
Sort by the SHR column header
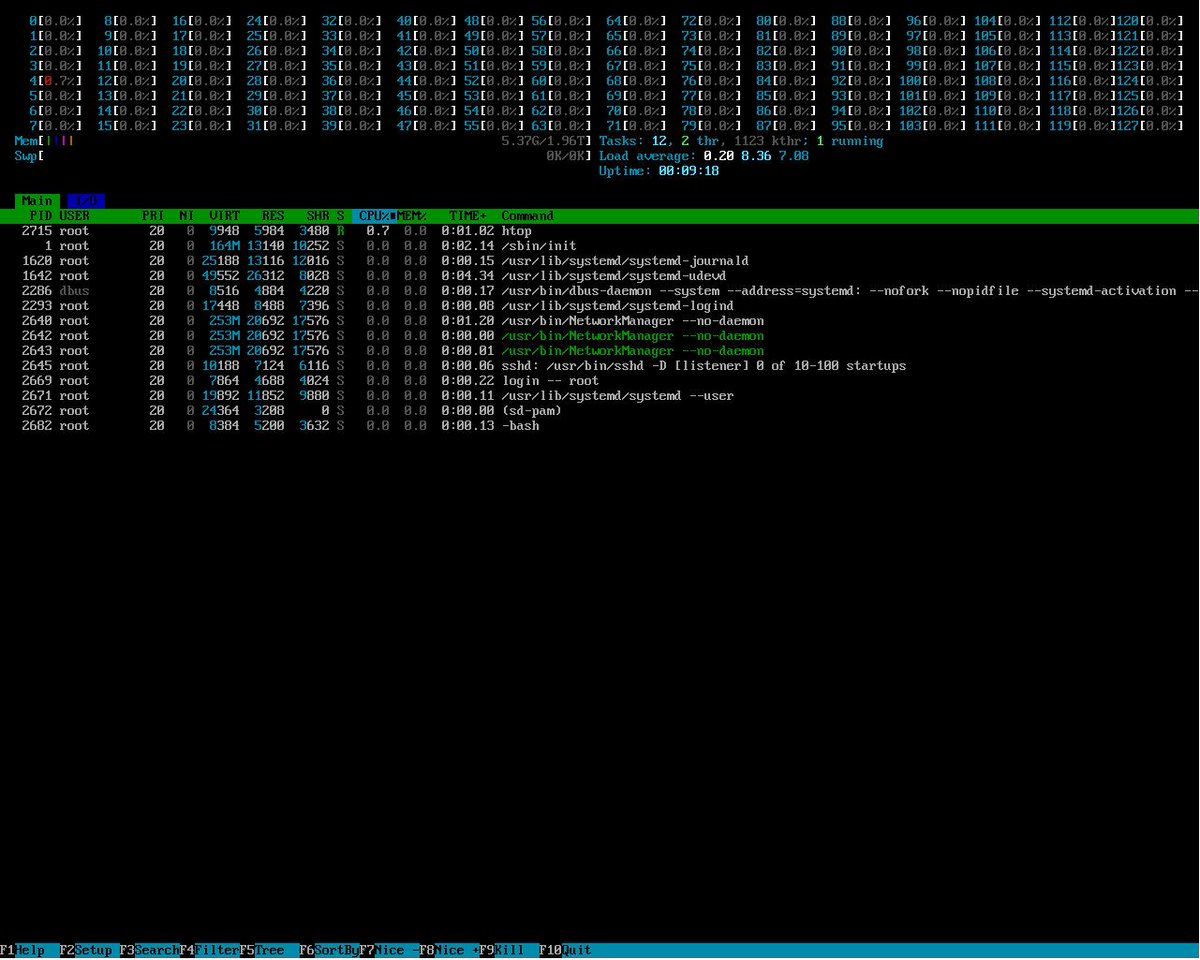(x=318, y=216)
